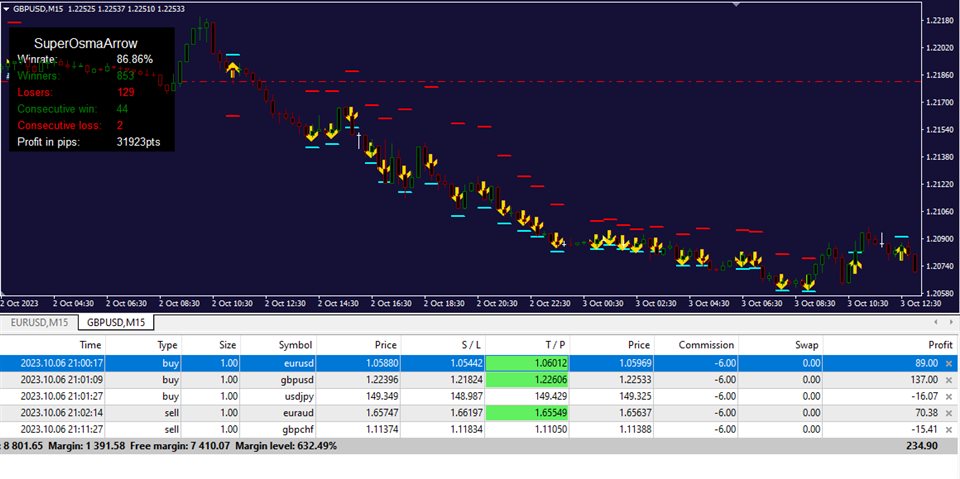Select the green T/P cell 1.22606
Image resolution: width=960 pixels, height=479 pixels.
click(x=526, y=381)
